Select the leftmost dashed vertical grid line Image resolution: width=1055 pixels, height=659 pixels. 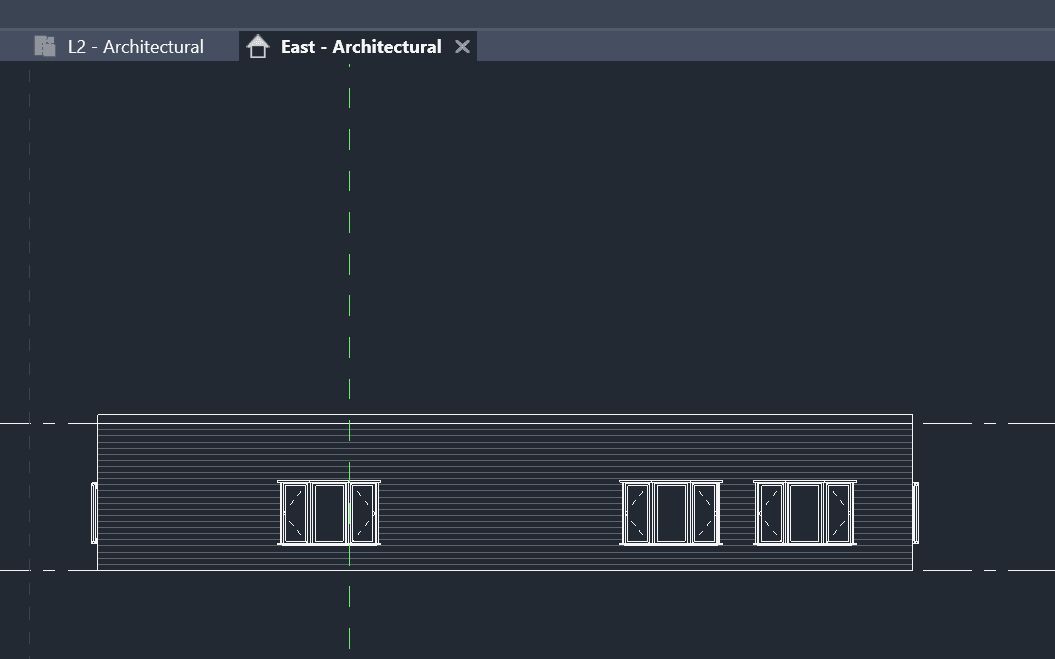[30, 300]
